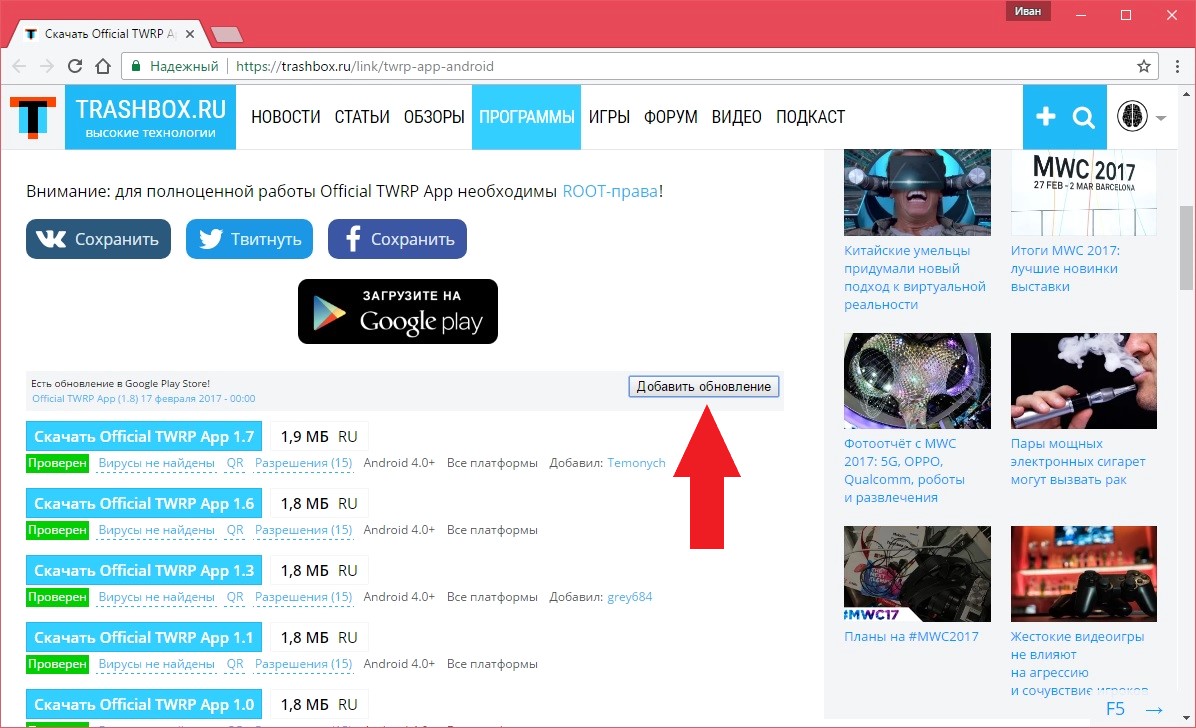Screen dimensions: 1196x728
Task: Open a new browser tab
Action: coord(227,34)
